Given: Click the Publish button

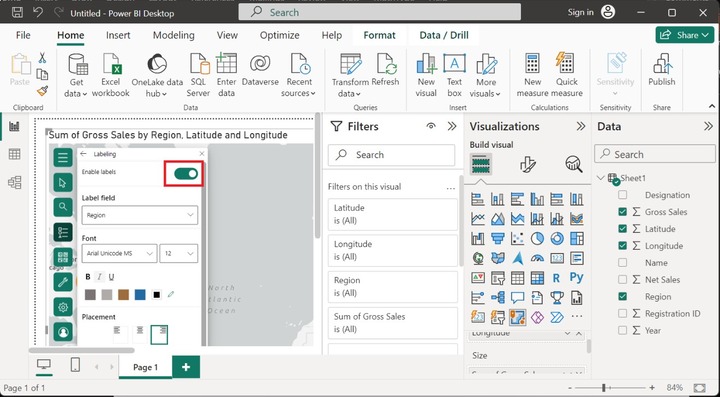Looking at the screenshot, I should [662, 70].
